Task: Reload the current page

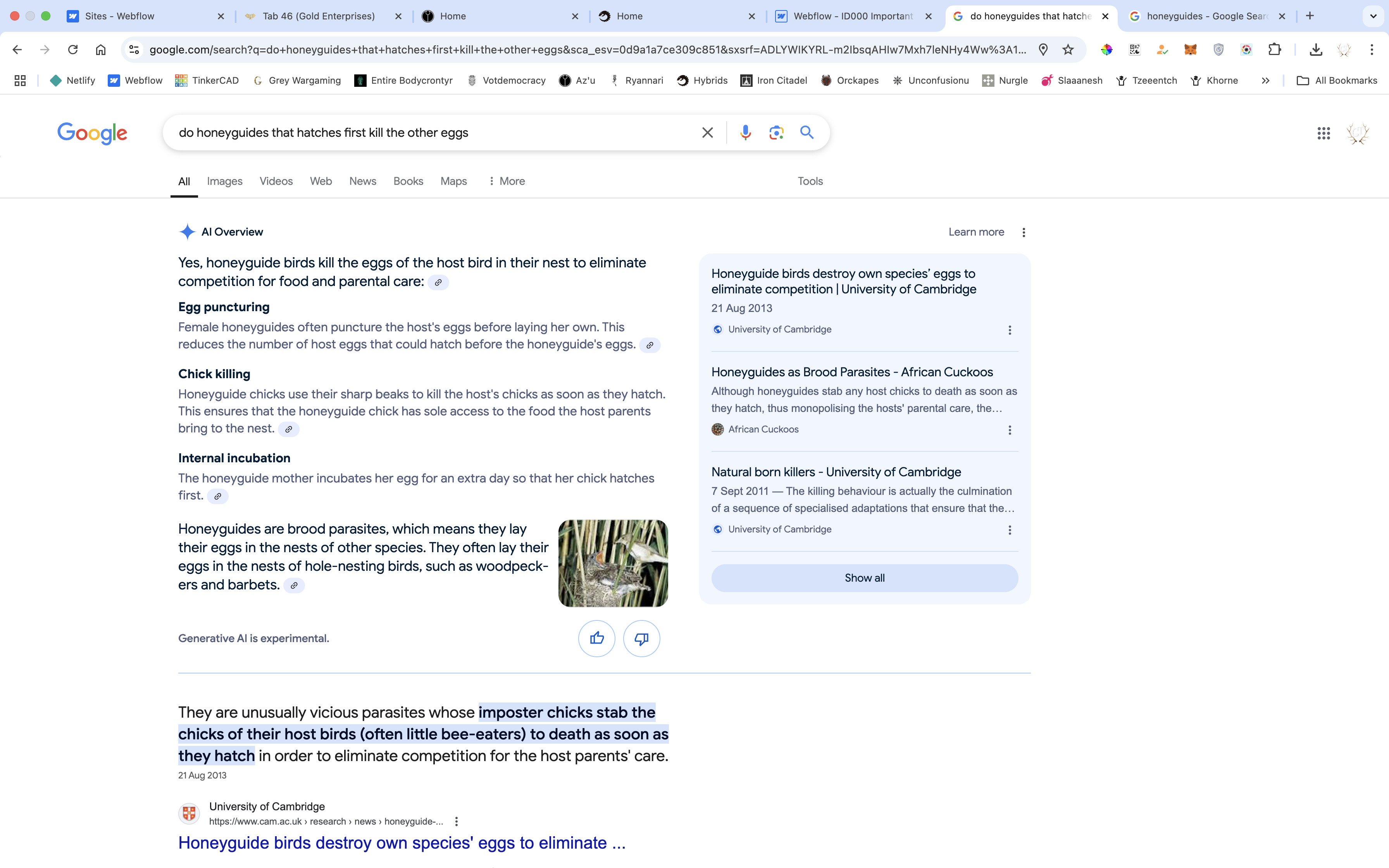Action: [x=73, y=50]
